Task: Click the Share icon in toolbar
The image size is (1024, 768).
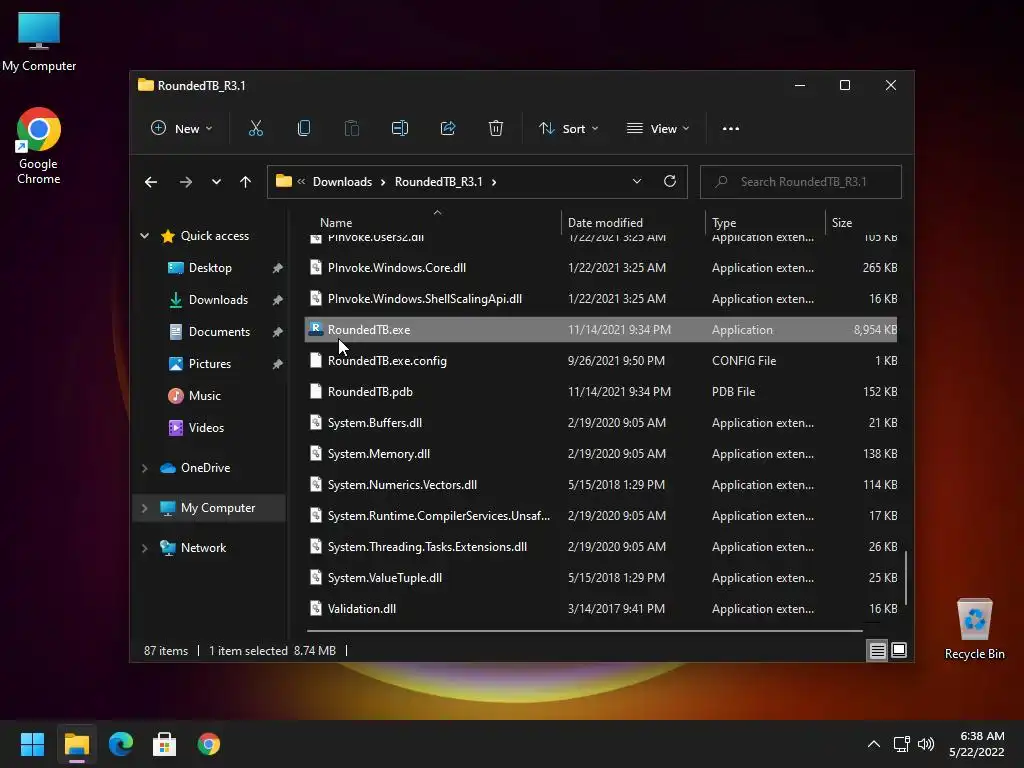Action: [x=448, y=129]
